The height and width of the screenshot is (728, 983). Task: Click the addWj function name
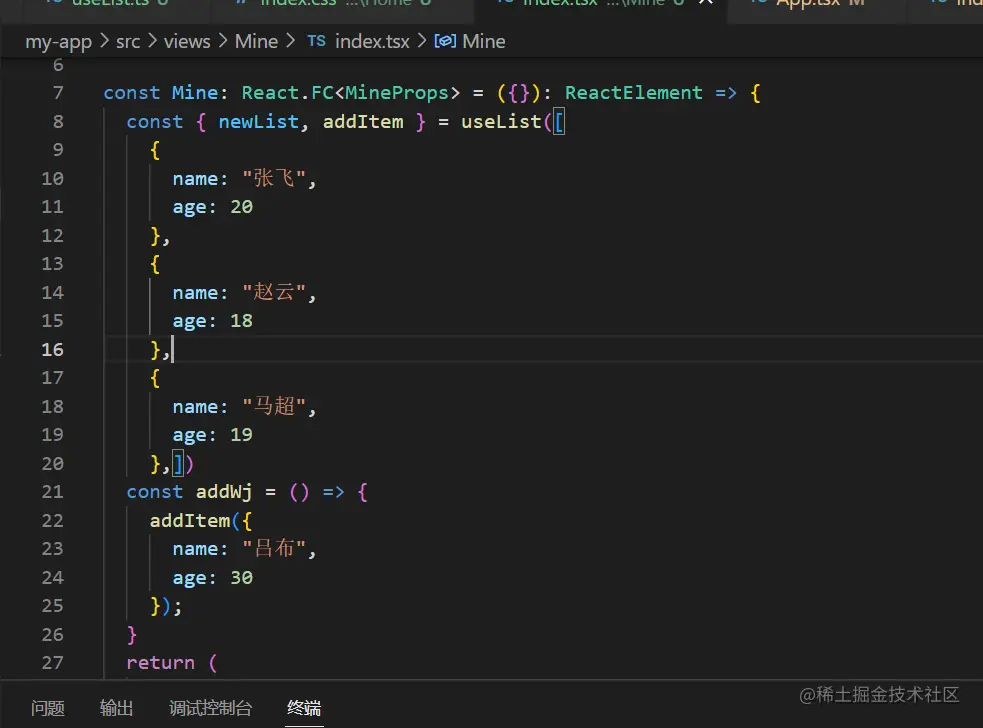click(224, 492)
